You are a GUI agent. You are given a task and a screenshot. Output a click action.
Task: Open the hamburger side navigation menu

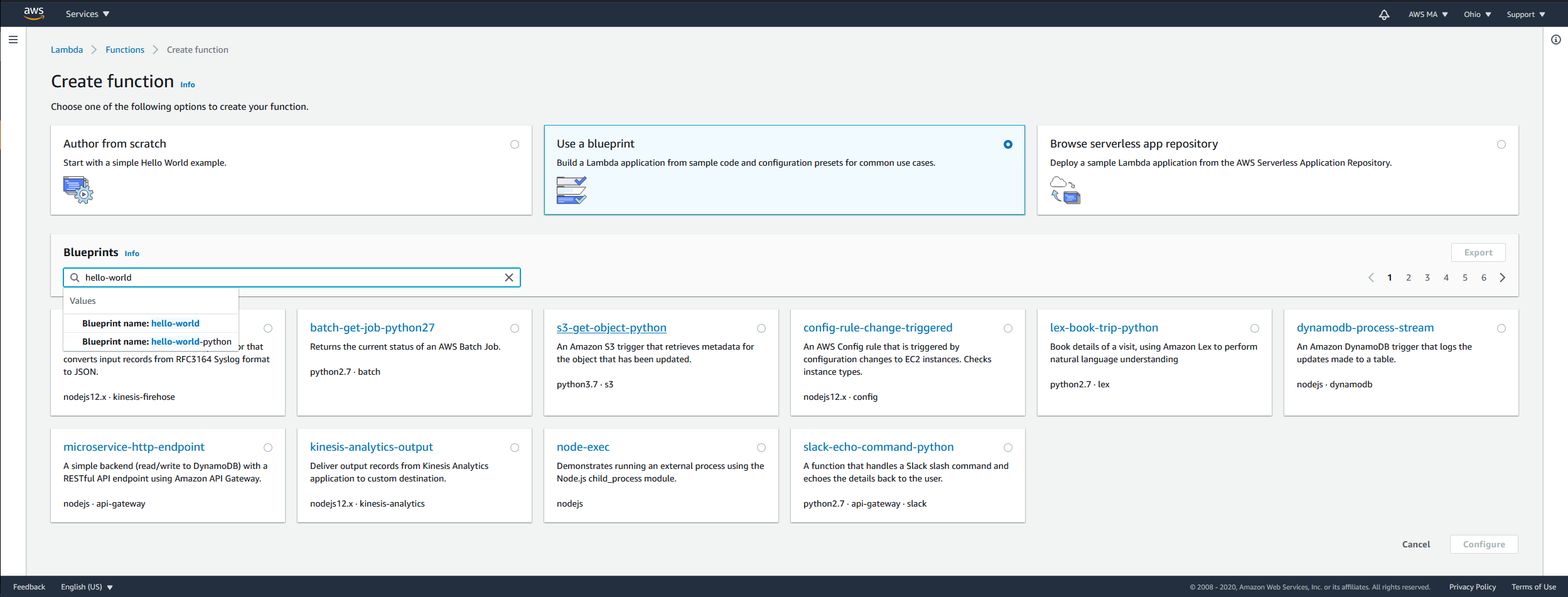[13, 40]
